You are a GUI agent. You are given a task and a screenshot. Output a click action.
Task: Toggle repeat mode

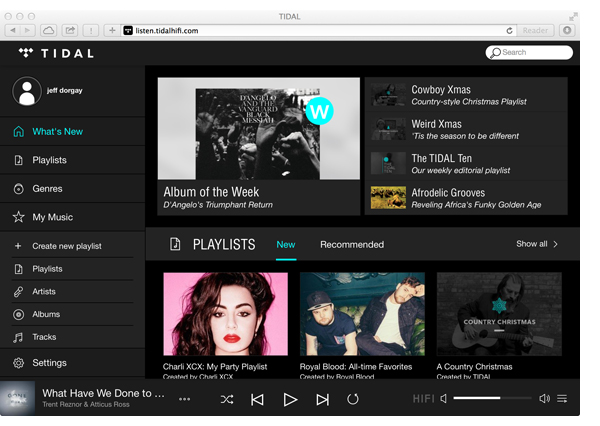click(x=352, y=399)
